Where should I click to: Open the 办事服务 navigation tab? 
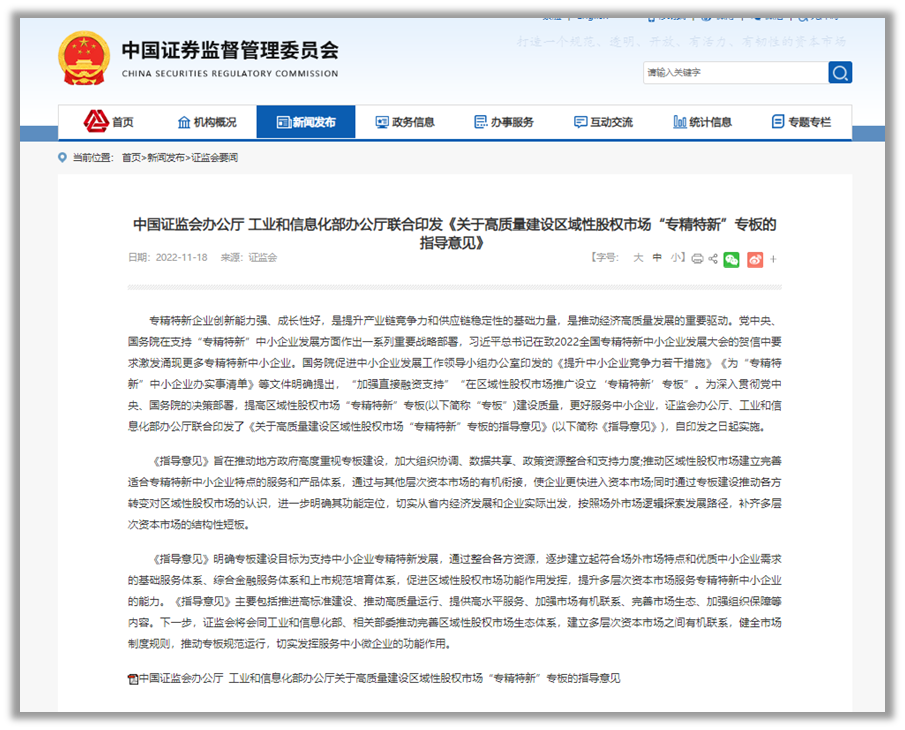504,122
